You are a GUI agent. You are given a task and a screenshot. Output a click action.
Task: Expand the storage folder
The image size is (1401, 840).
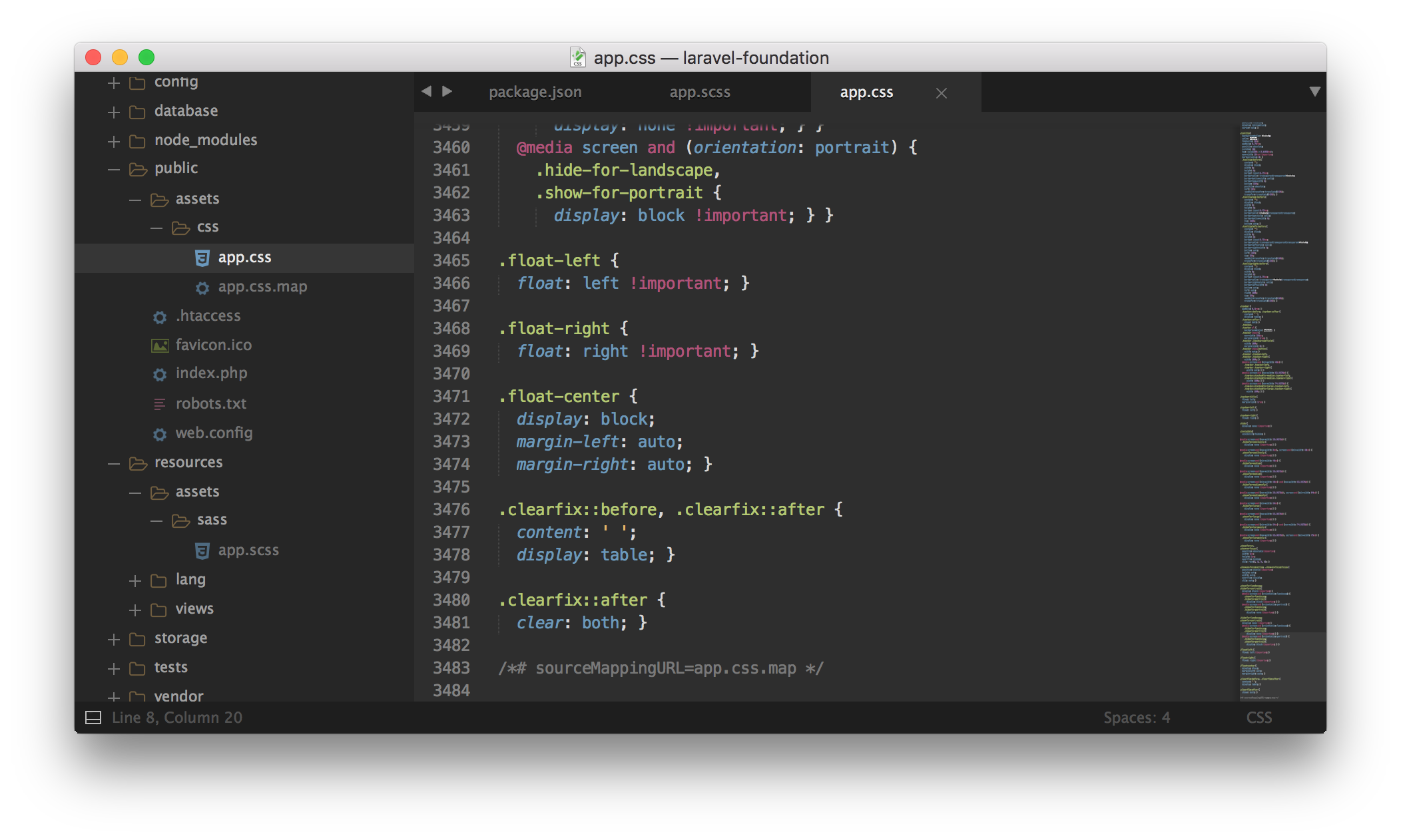pyautogui.click(x=114, y=639)
